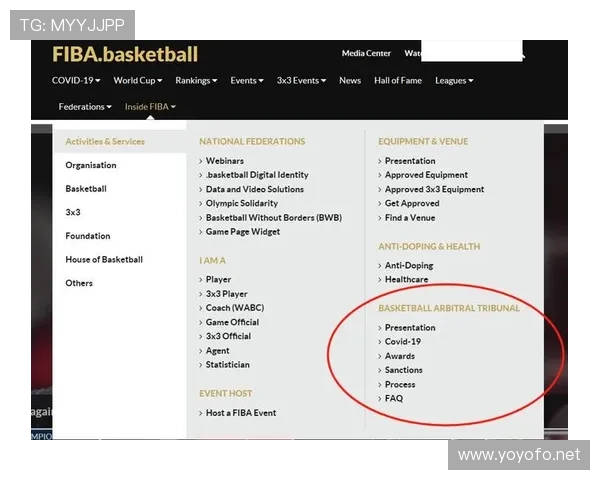This screenshot has width=600, height=480.
Task: Click the EQUIPMENT & VENUE heading
Action: click(x=423, y=142)
